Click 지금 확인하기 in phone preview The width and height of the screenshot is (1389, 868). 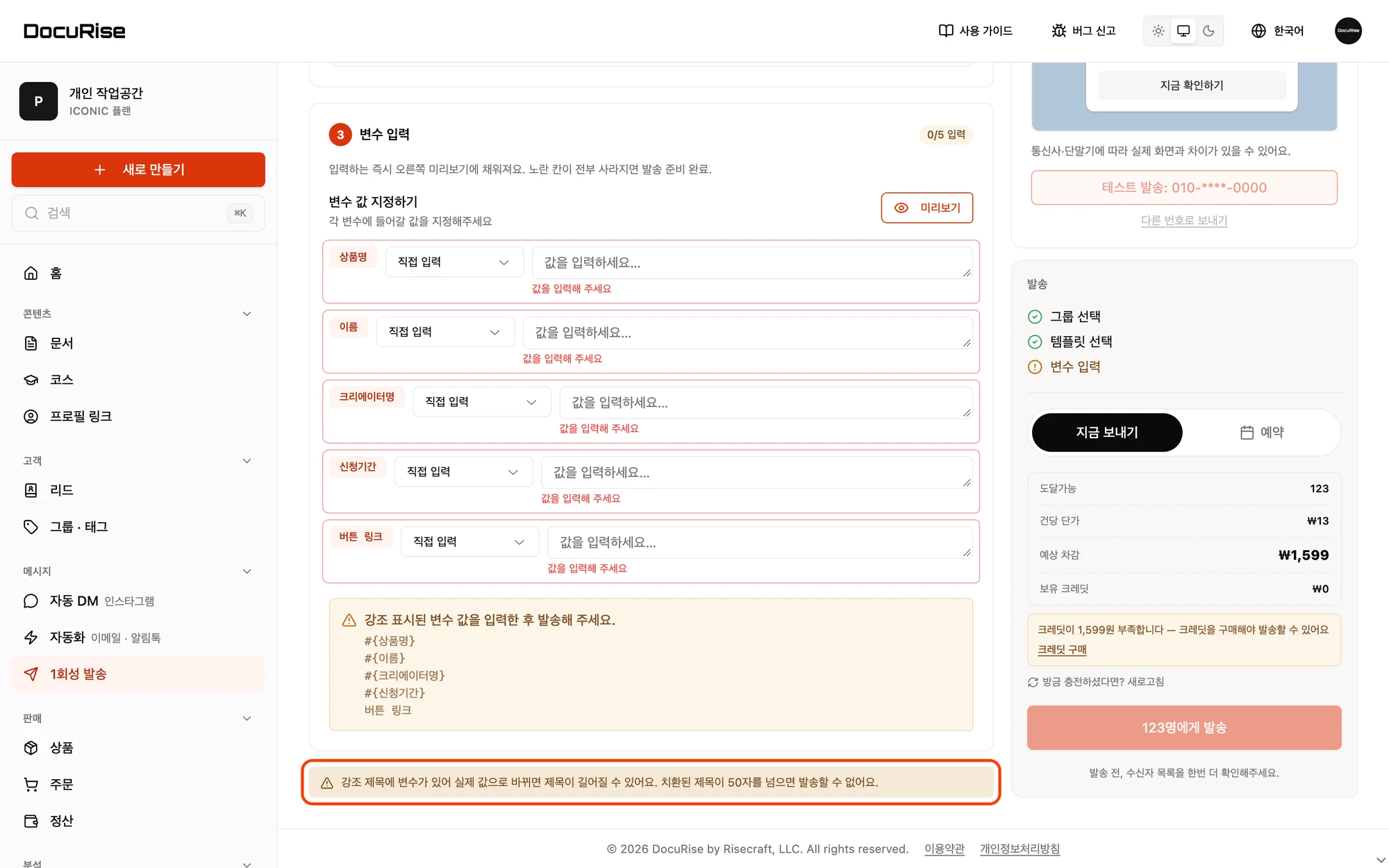pos(1192,85)
